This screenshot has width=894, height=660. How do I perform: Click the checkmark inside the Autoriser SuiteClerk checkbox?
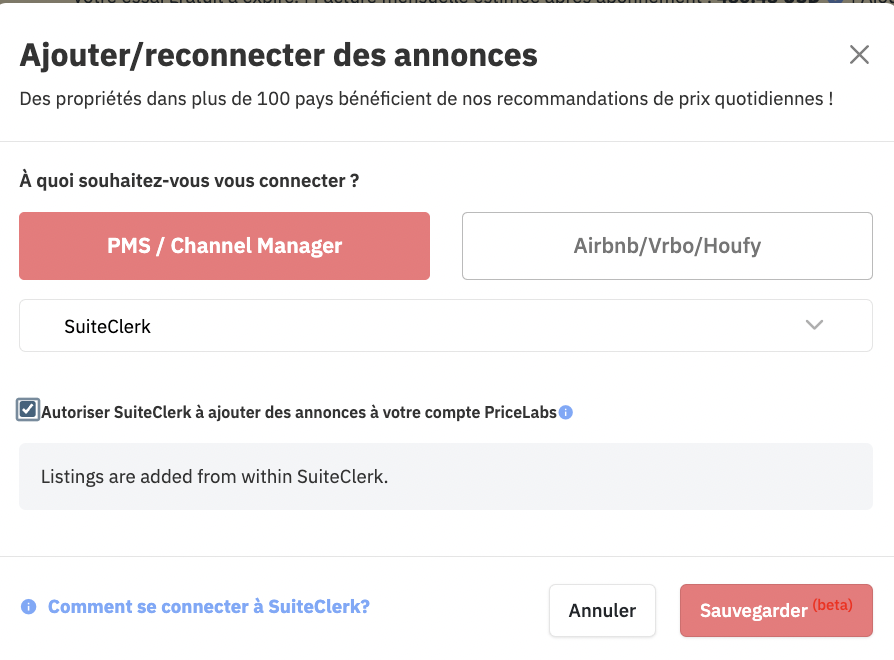click(x=27, y=409)
